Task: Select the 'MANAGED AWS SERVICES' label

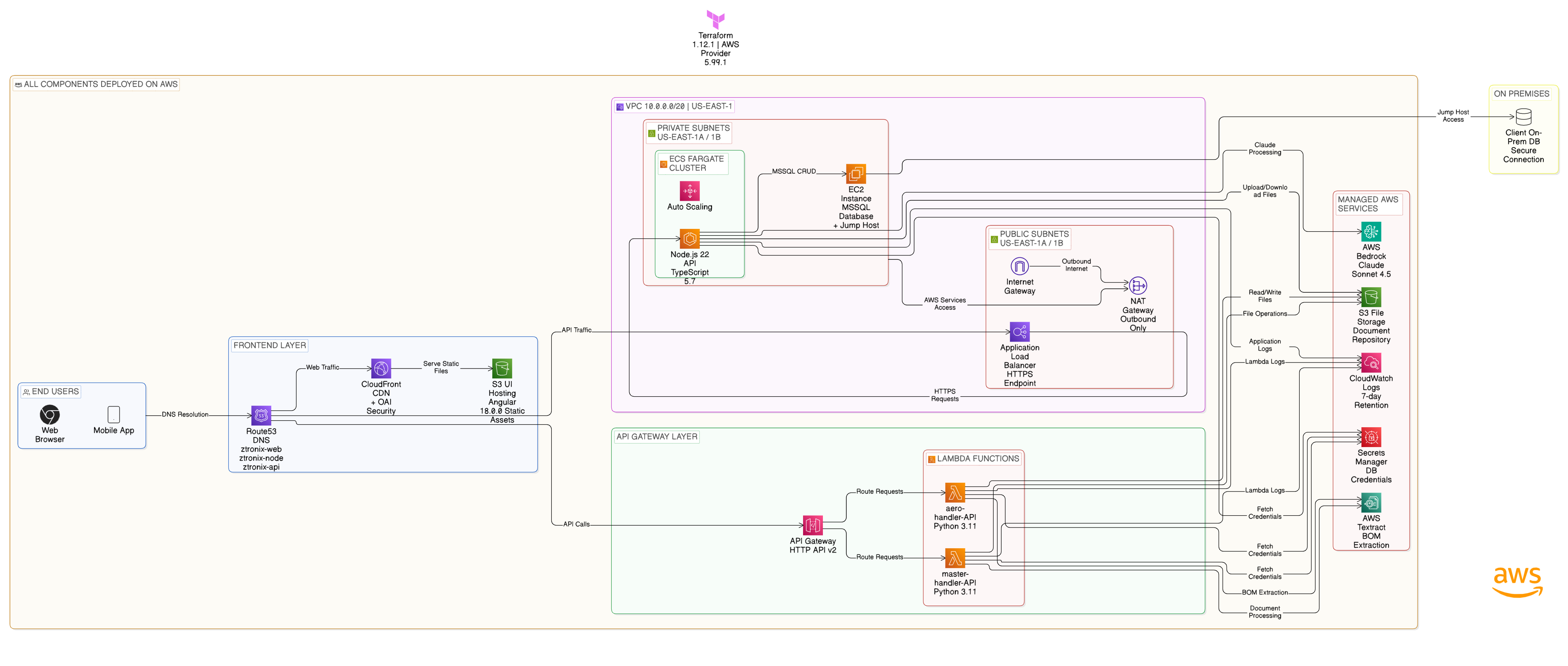Action: point(1368,204)
